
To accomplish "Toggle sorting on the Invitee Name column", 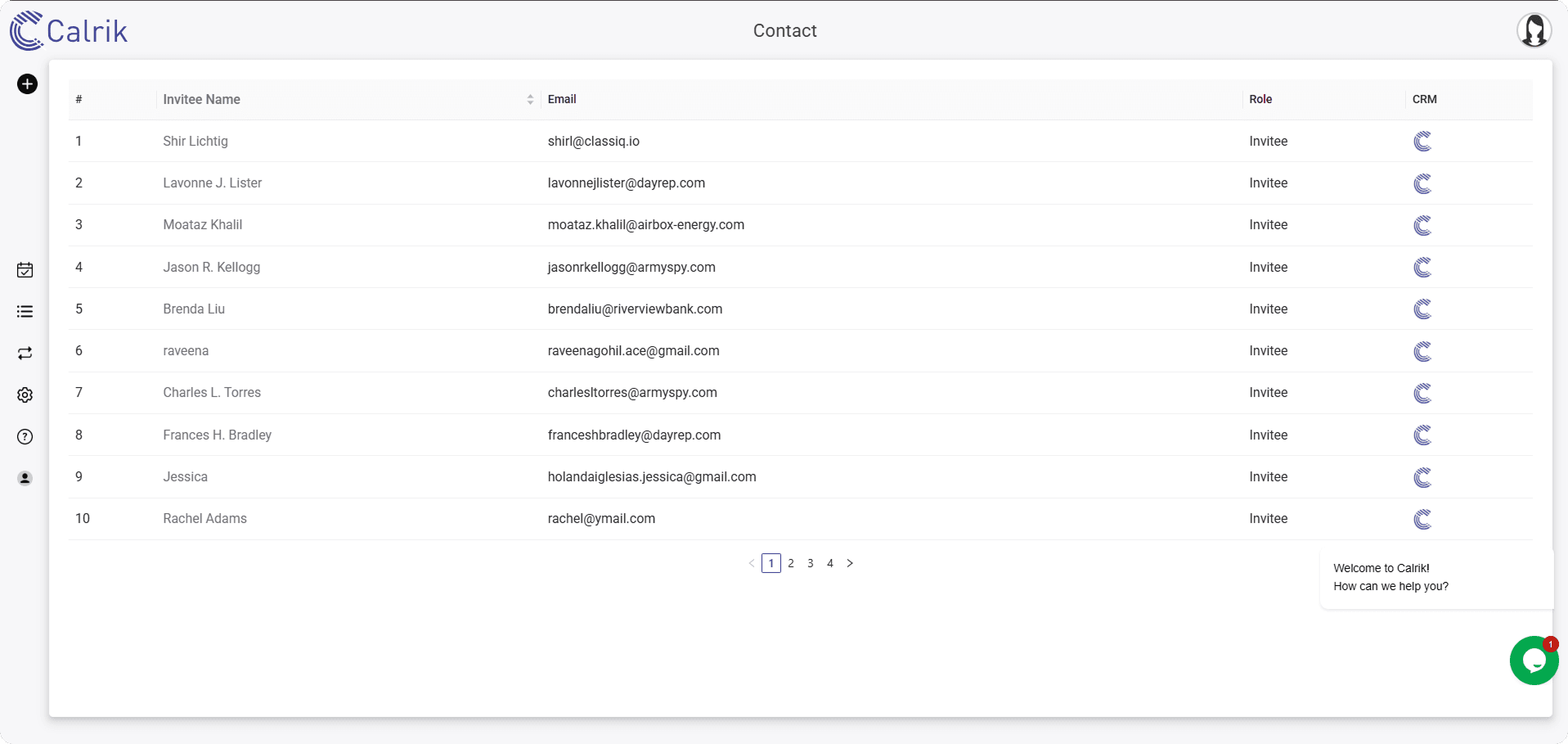I will tap(529, 99).
